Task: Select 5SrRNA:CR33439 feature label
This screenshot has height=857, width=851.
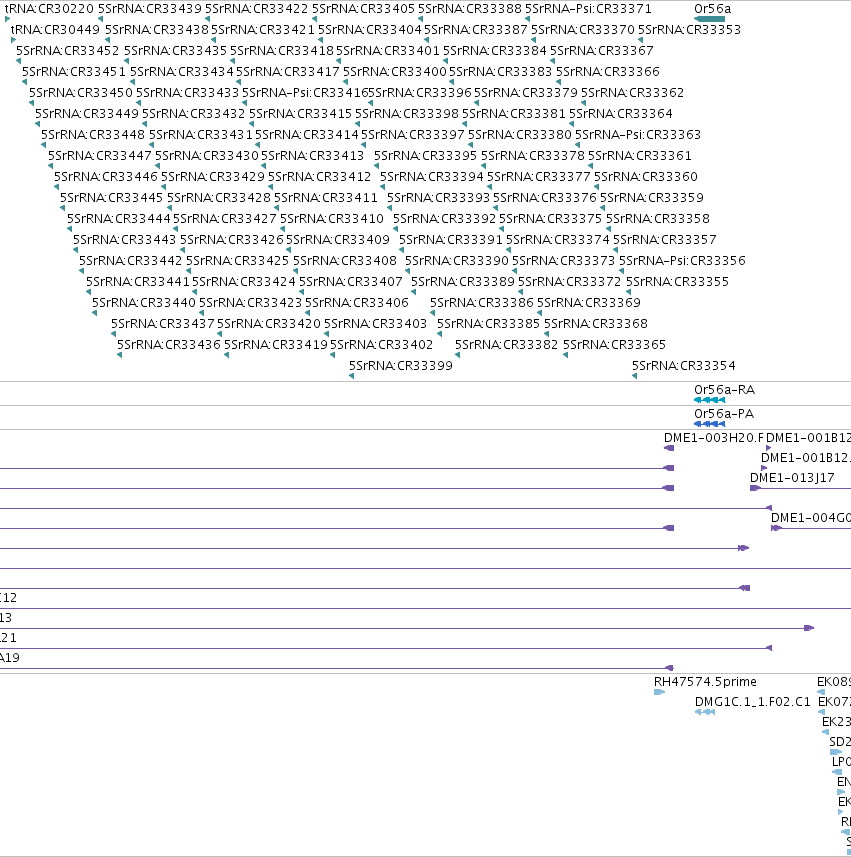Action: click(x=150, y=9)
